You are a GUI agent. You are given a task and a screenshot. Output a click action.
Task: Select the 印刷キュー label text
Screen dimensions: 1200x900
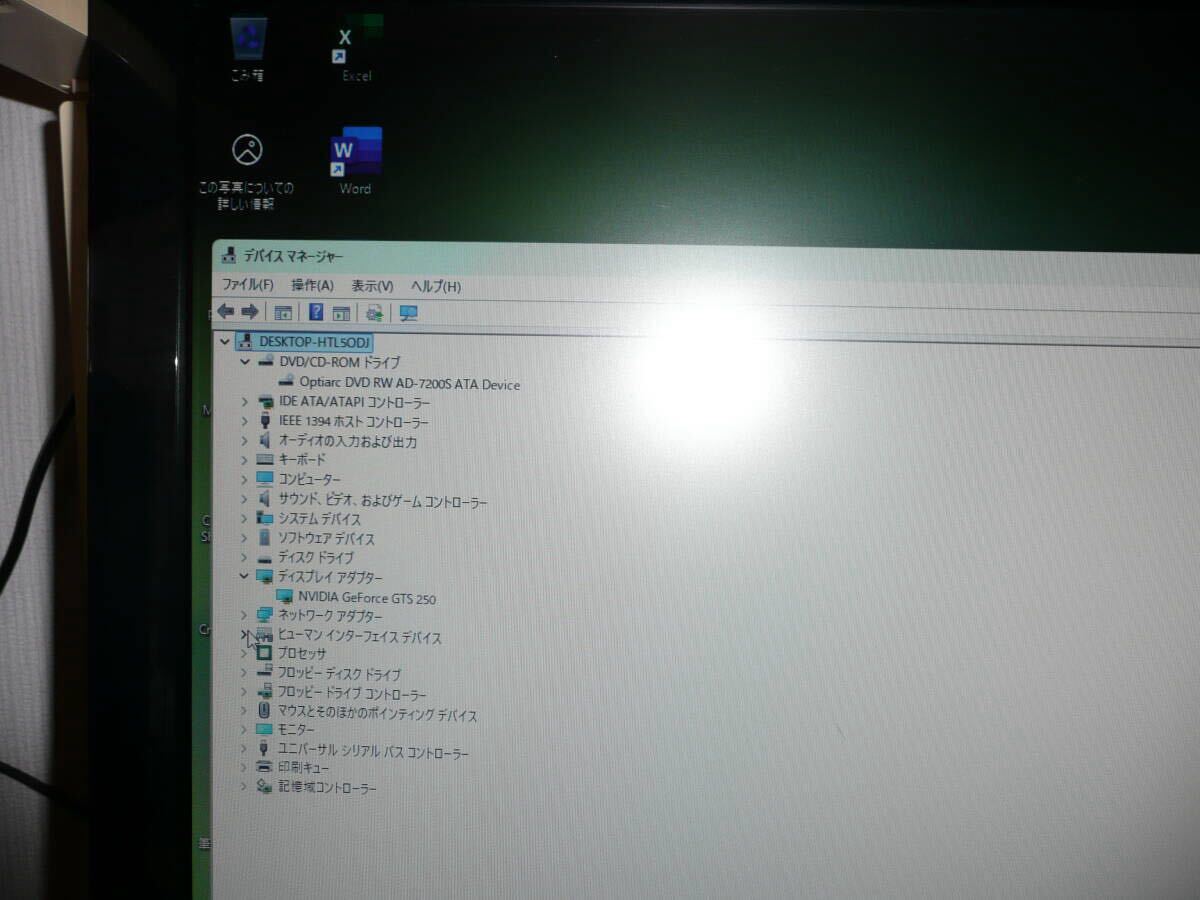tap(304, 768)
